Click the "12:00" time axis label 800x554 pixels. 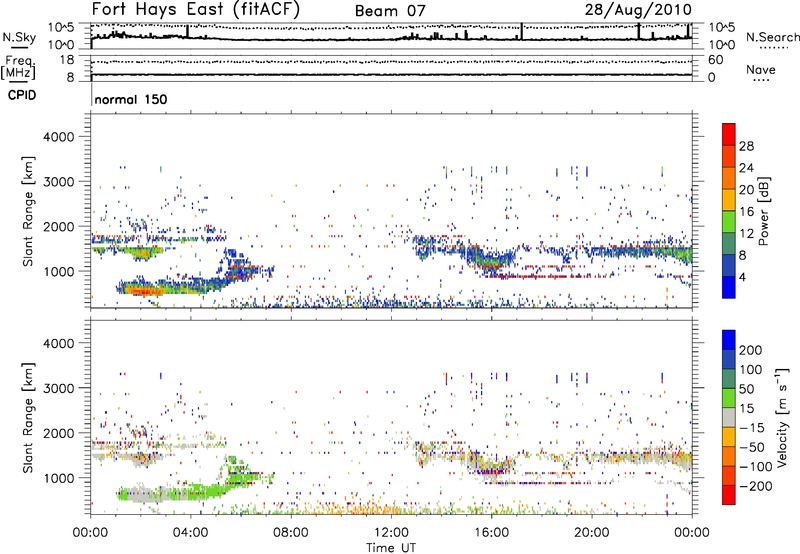tap(391, 533)
